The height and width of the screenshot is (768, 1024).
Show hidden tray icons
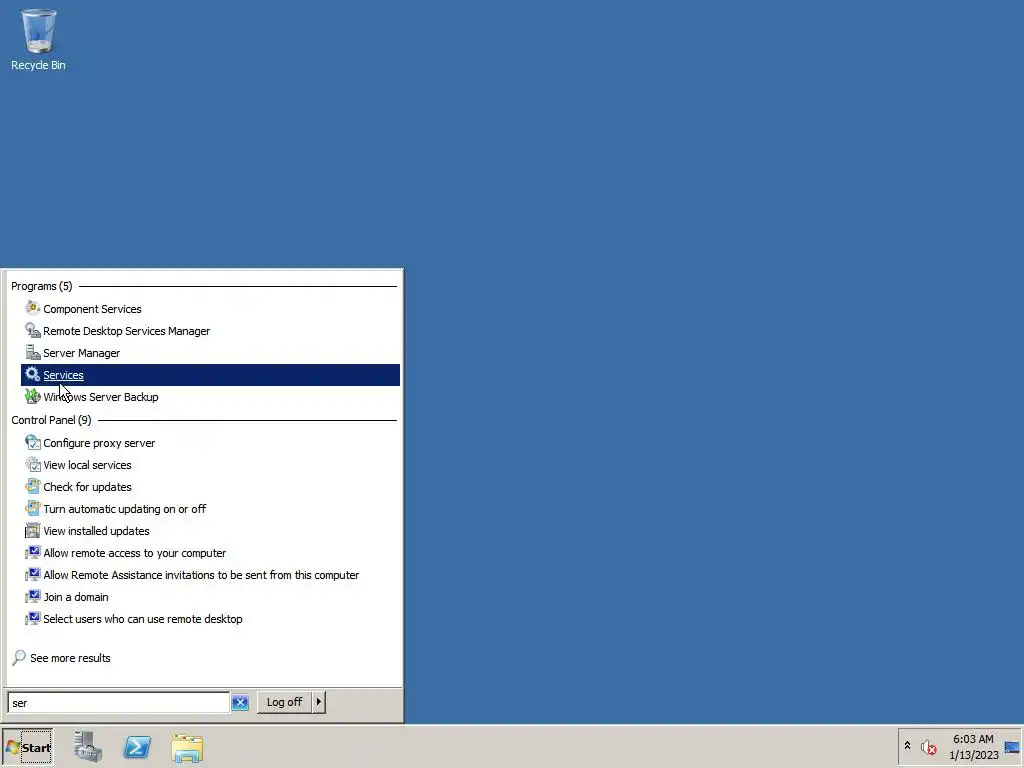(x=907, y=745)
